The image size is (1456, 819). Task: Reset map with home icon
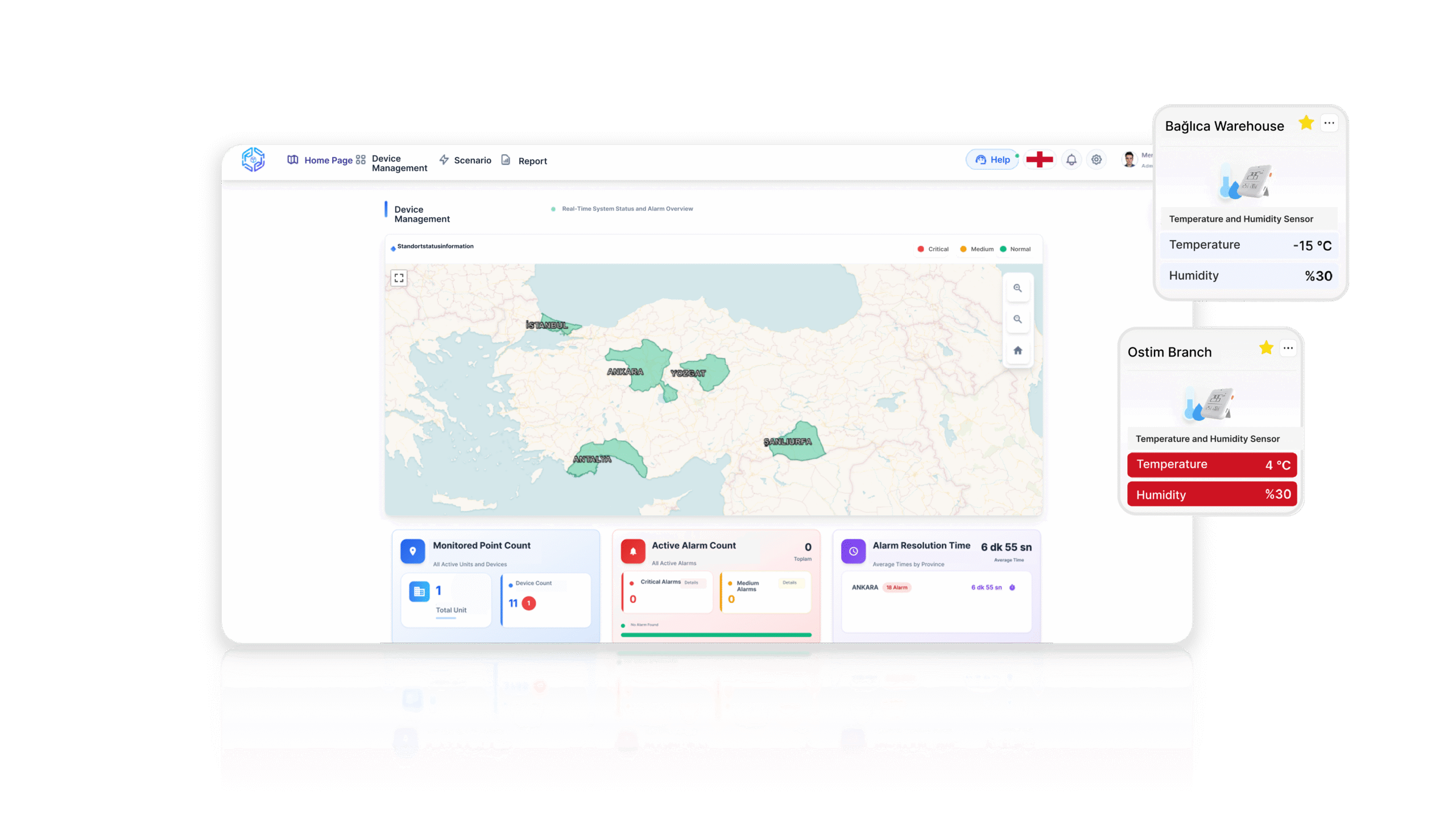pos(1017,350)
